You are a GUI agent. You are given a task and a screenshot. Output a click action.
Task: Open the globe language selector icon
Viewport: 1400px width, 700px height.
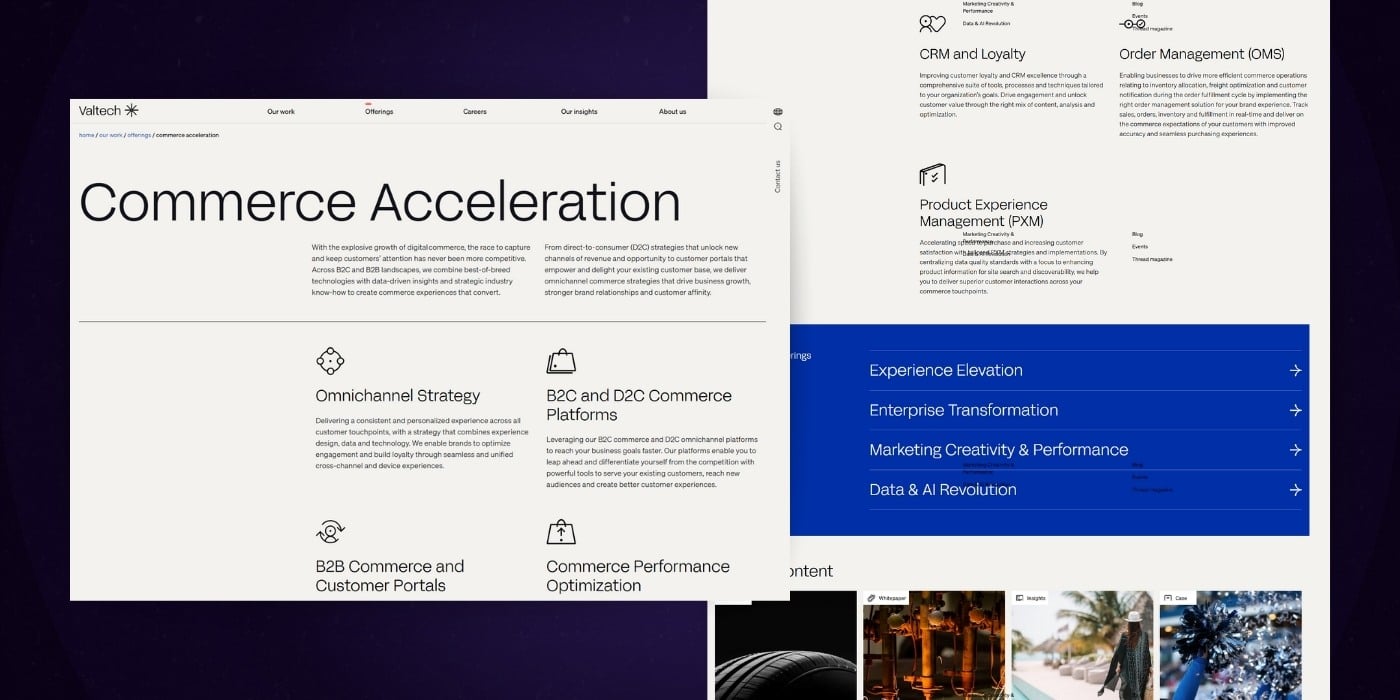778,112
